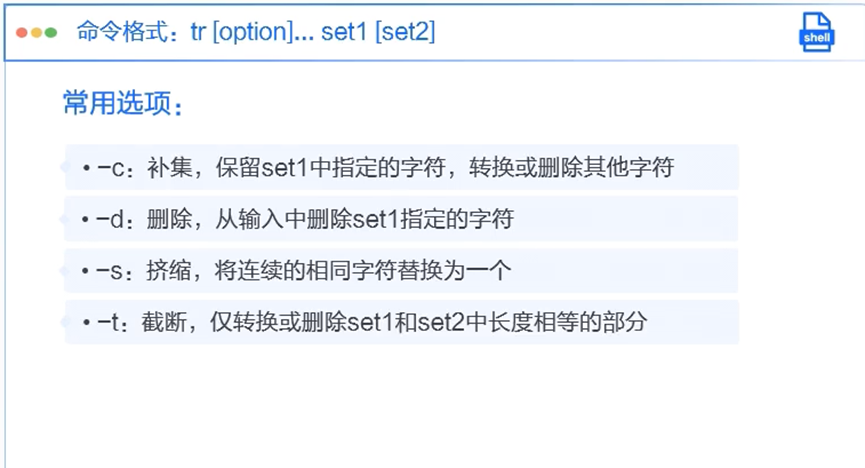The image size is (865, 468).
Task: Click the bullet before -c
Action: click(86, 167)
